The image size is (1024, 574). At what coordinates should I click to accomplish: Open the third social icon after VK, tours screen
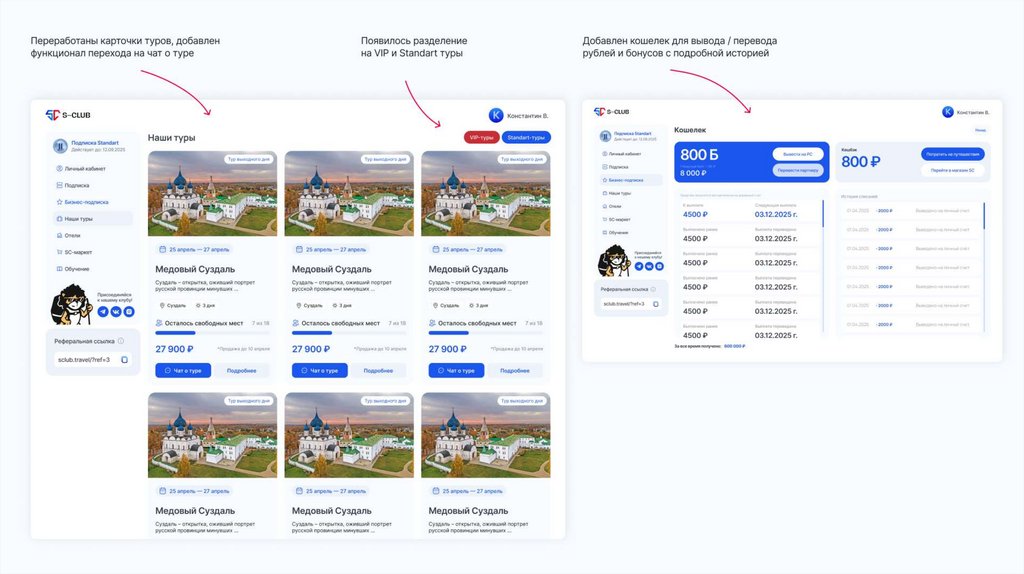click(x=129, y=311)
